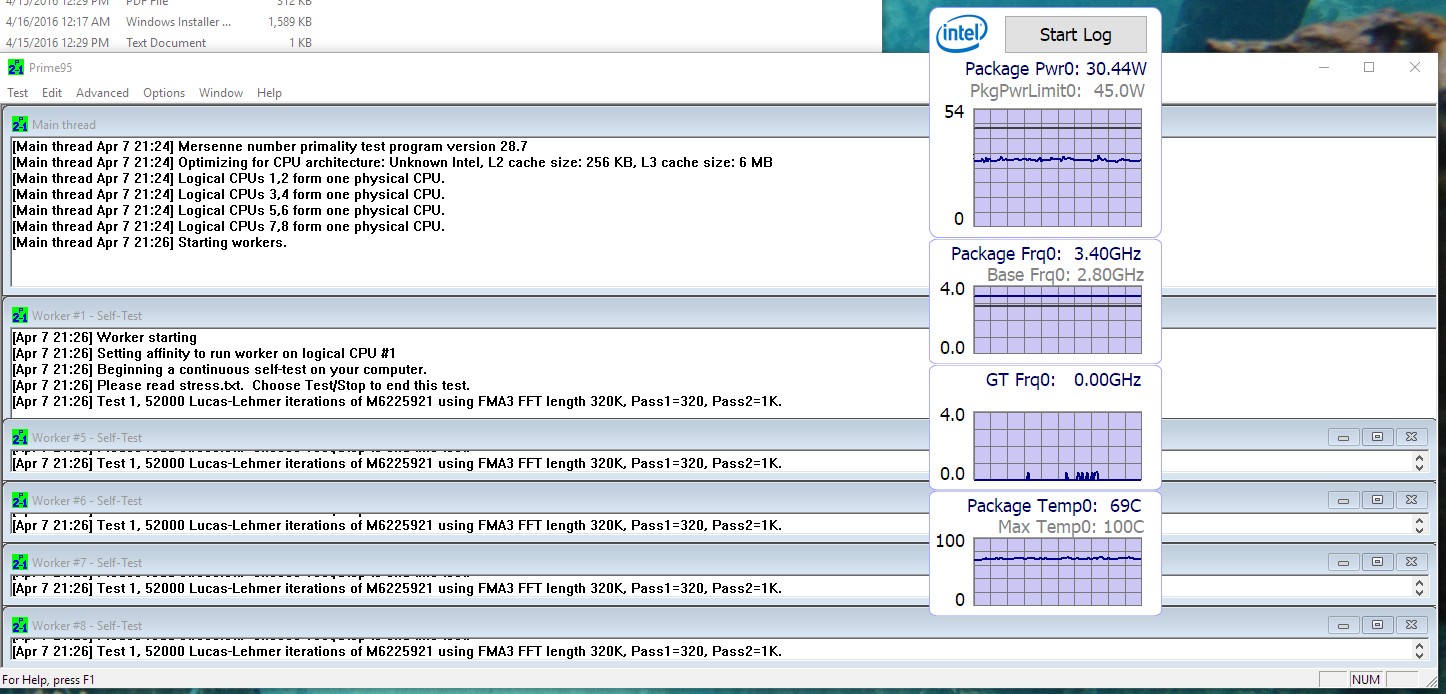Click the Worker #1 - Self-Test title

click(x=87, y=316)
